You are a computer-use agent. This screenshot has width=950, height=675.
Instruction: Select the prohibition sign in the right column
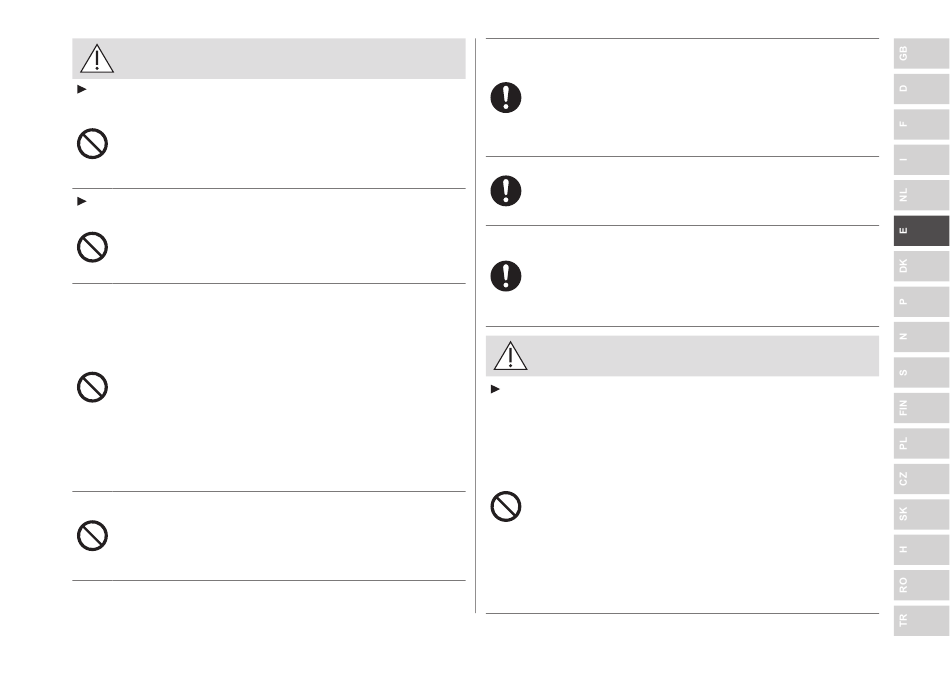click(x=506, y=507)
